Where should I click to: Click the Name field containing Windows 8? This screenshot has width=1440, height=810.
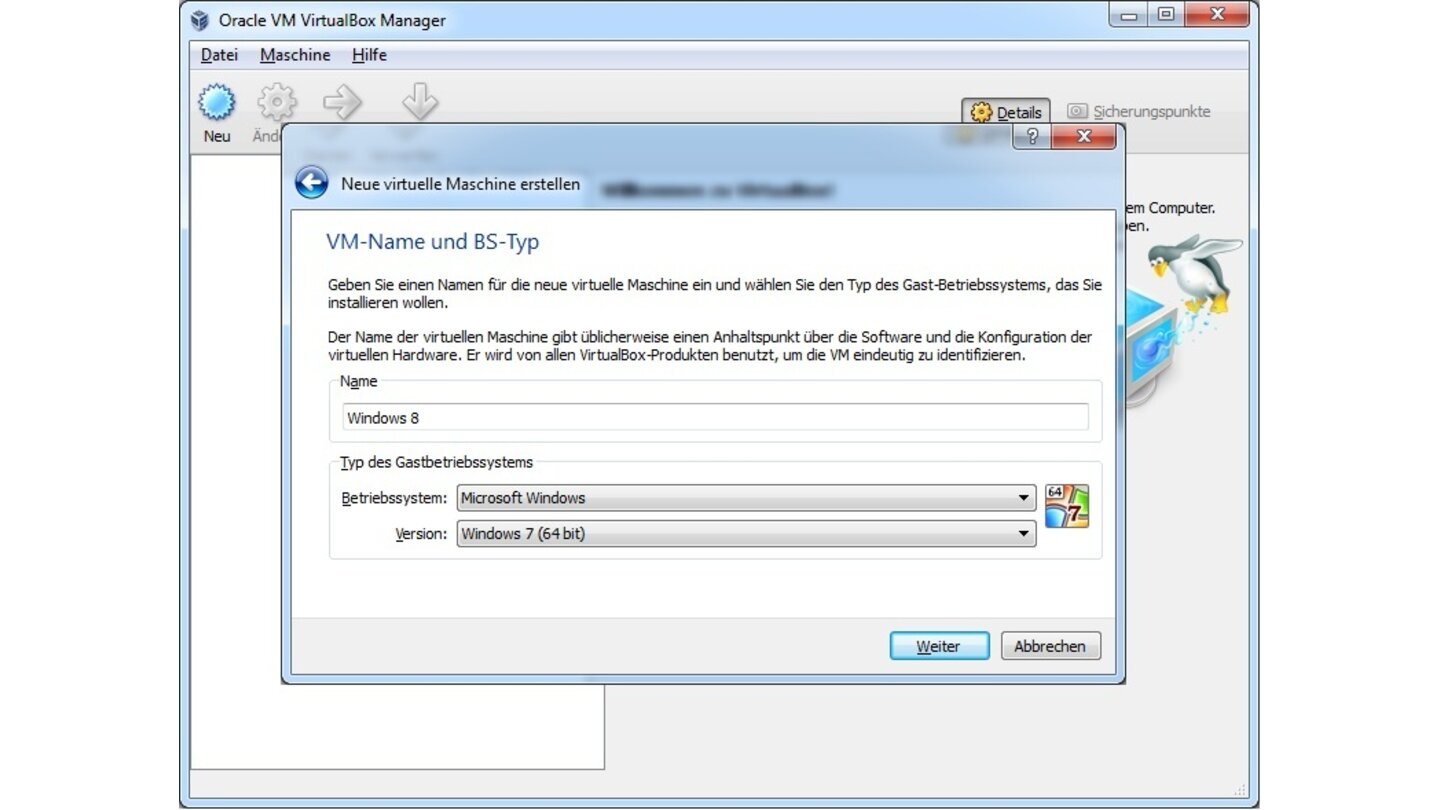click(715, 418)
